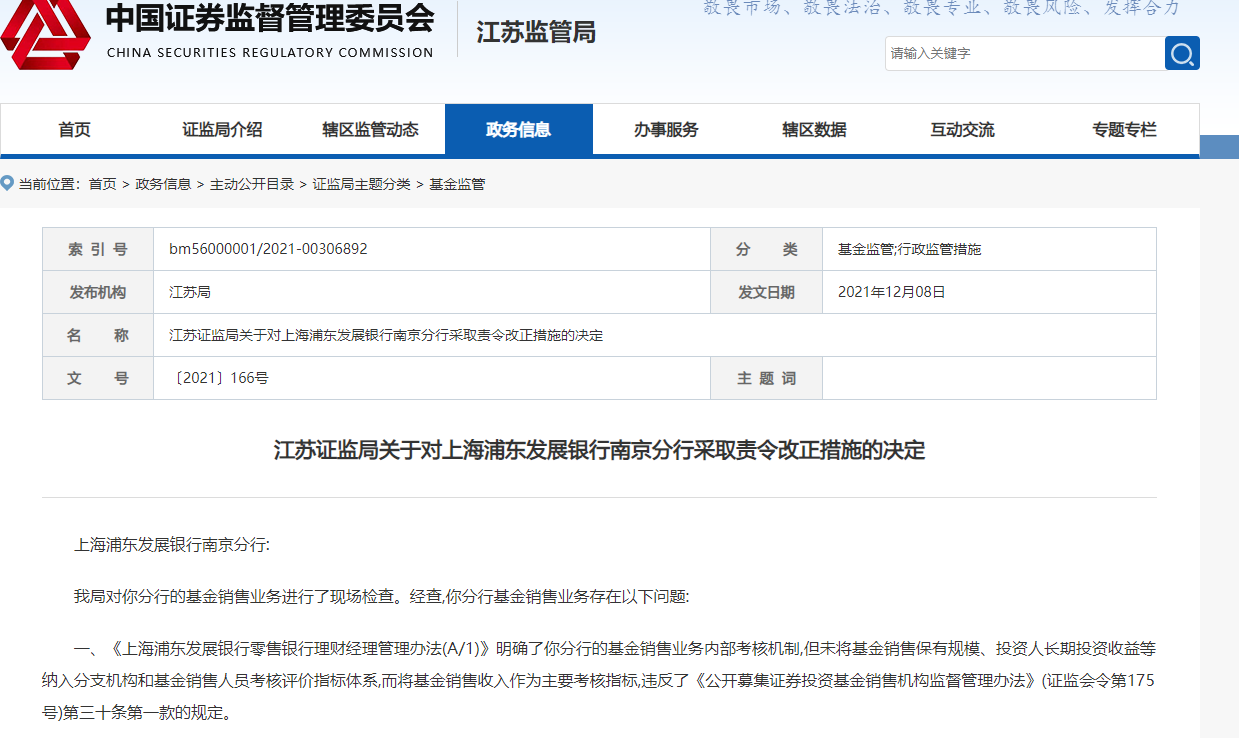Viewport: 1239px width, 738px height.
Task: Open the 辖区数据 navigation tab
Action: point(814,130)
